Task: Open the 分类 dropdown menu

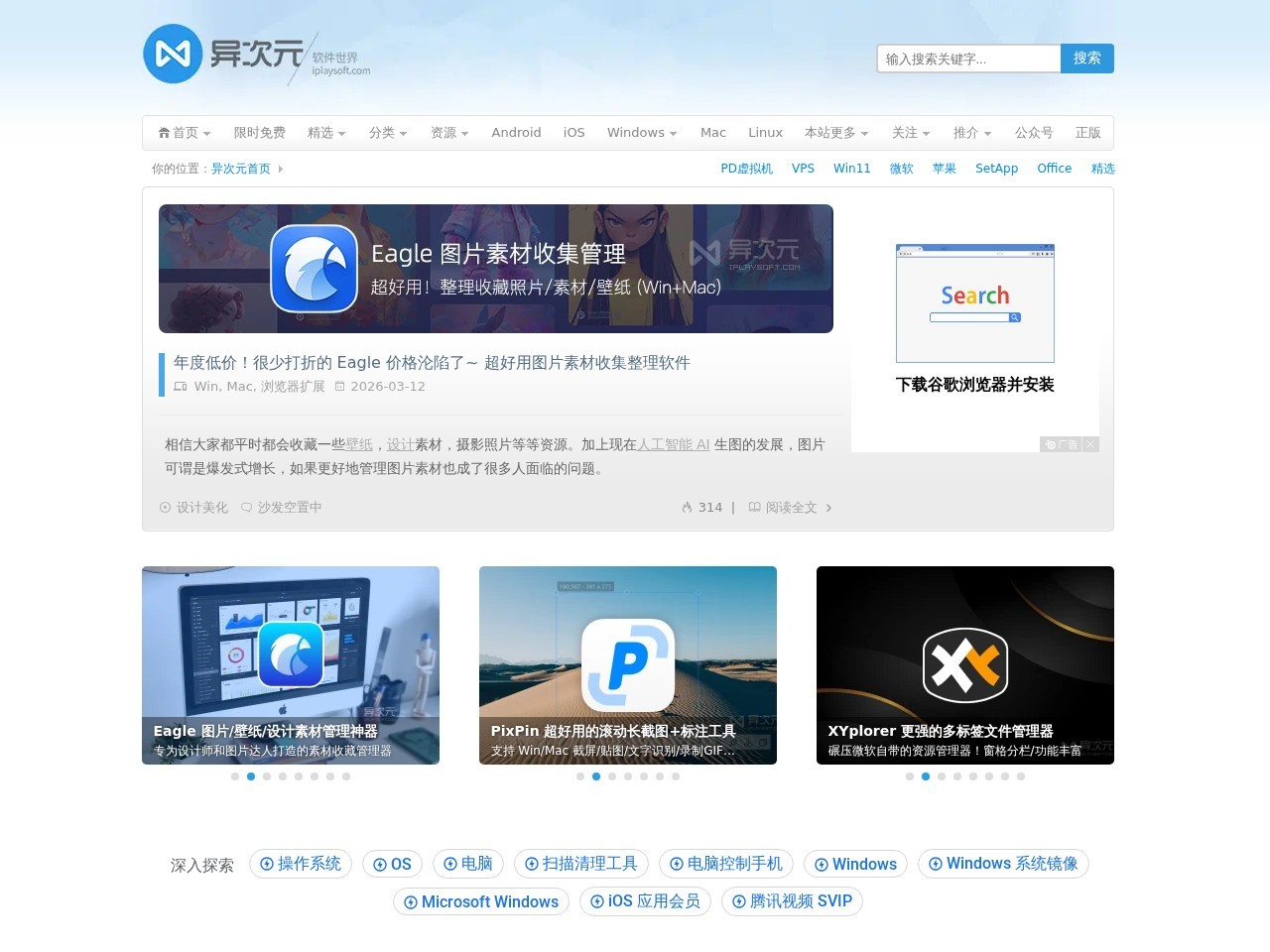Action: pos(387,132)
